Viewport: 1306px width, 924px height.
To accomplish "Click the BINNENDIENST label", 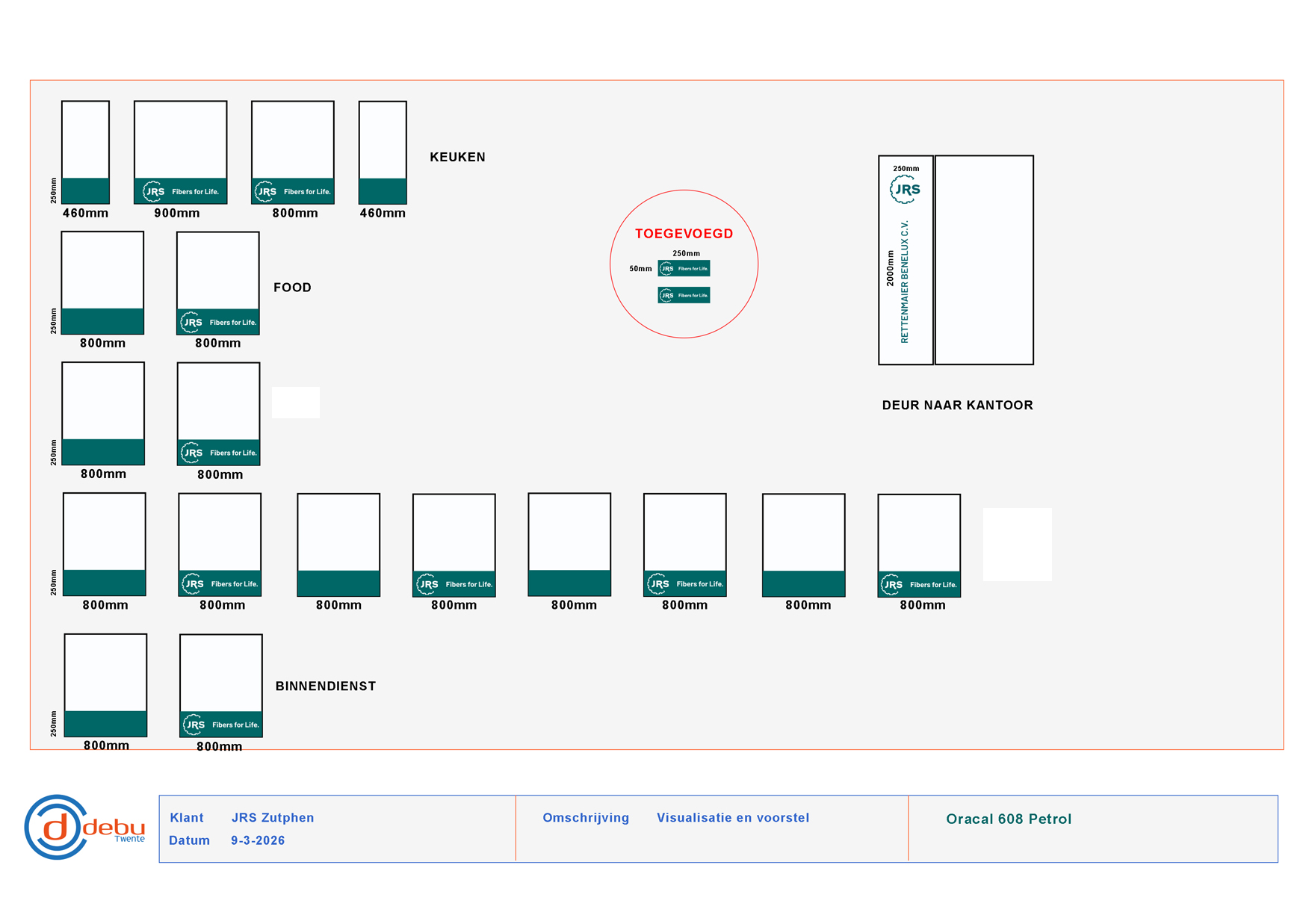I will click(x=326, y=686).
